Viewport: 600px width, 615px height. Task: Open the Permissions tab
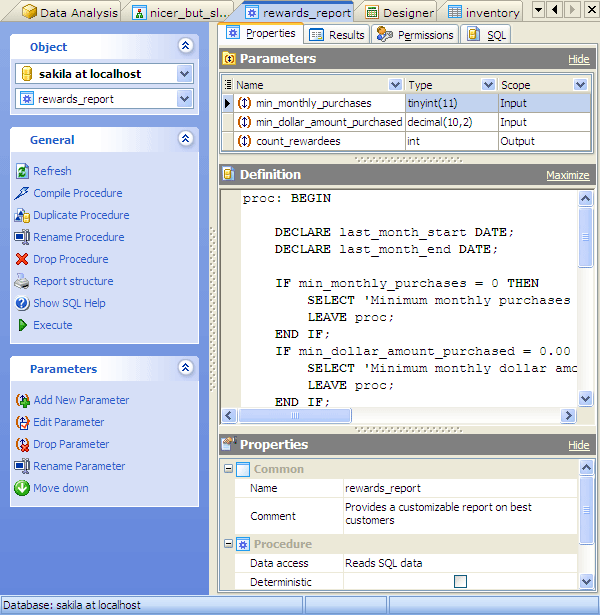(416, 35)
